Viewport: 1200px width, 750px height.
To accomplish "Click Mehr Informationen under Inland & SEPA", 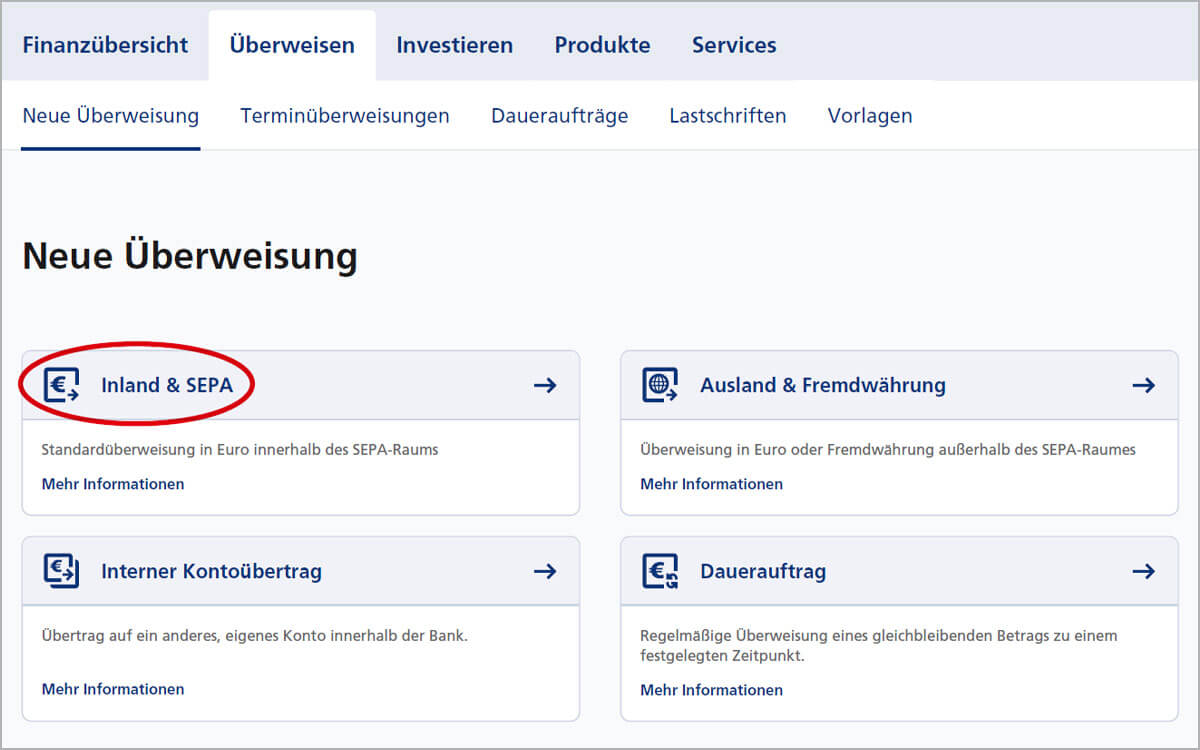I will (x=112, y=483).
